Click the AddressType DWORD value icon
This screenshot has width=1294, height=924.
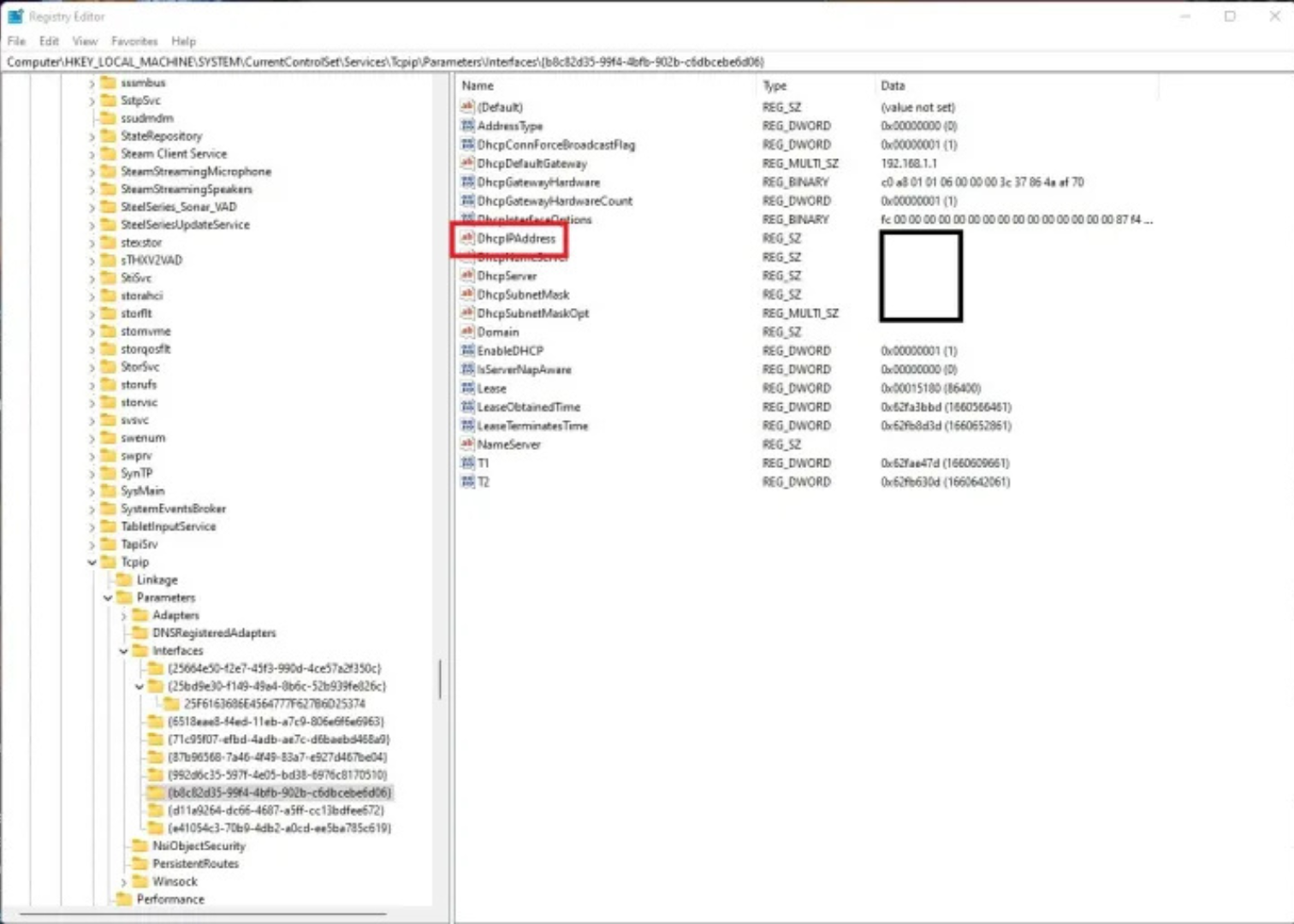467,126
